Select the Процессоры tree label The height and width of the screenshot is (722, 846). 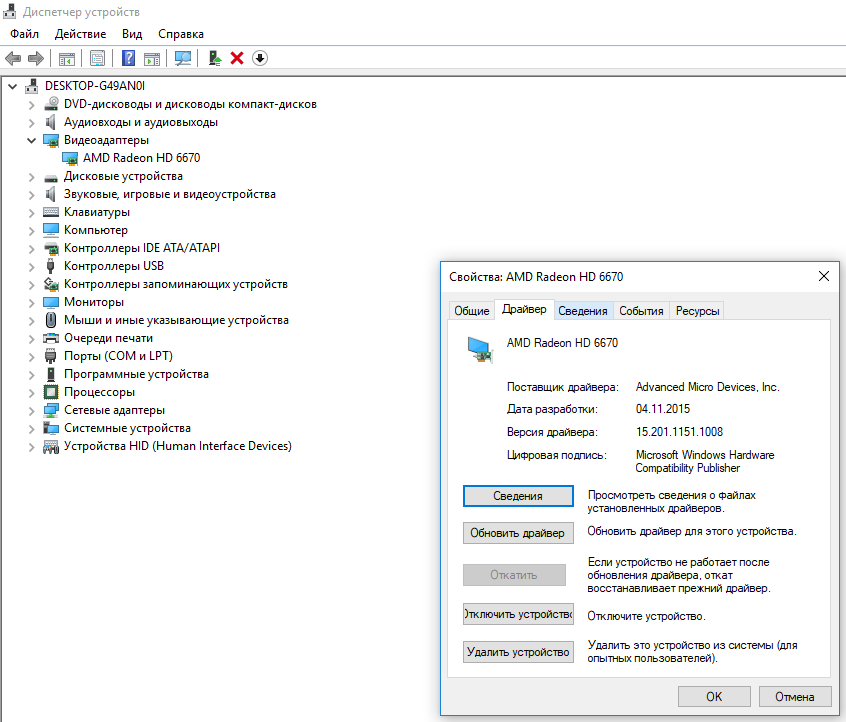(x=99, y=392)
